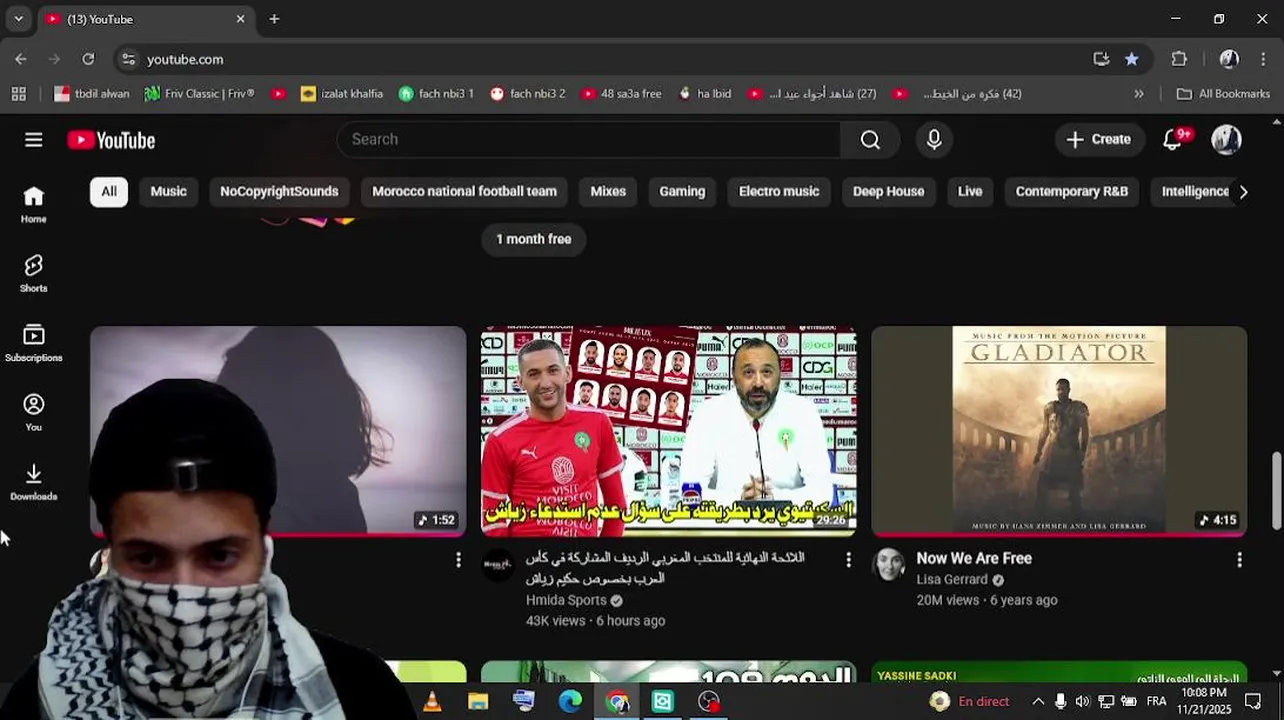Image resolution: width=1284 pixels, height=720 pixels.
Task: Open Downloads in the sidebar
Action: 34,483
